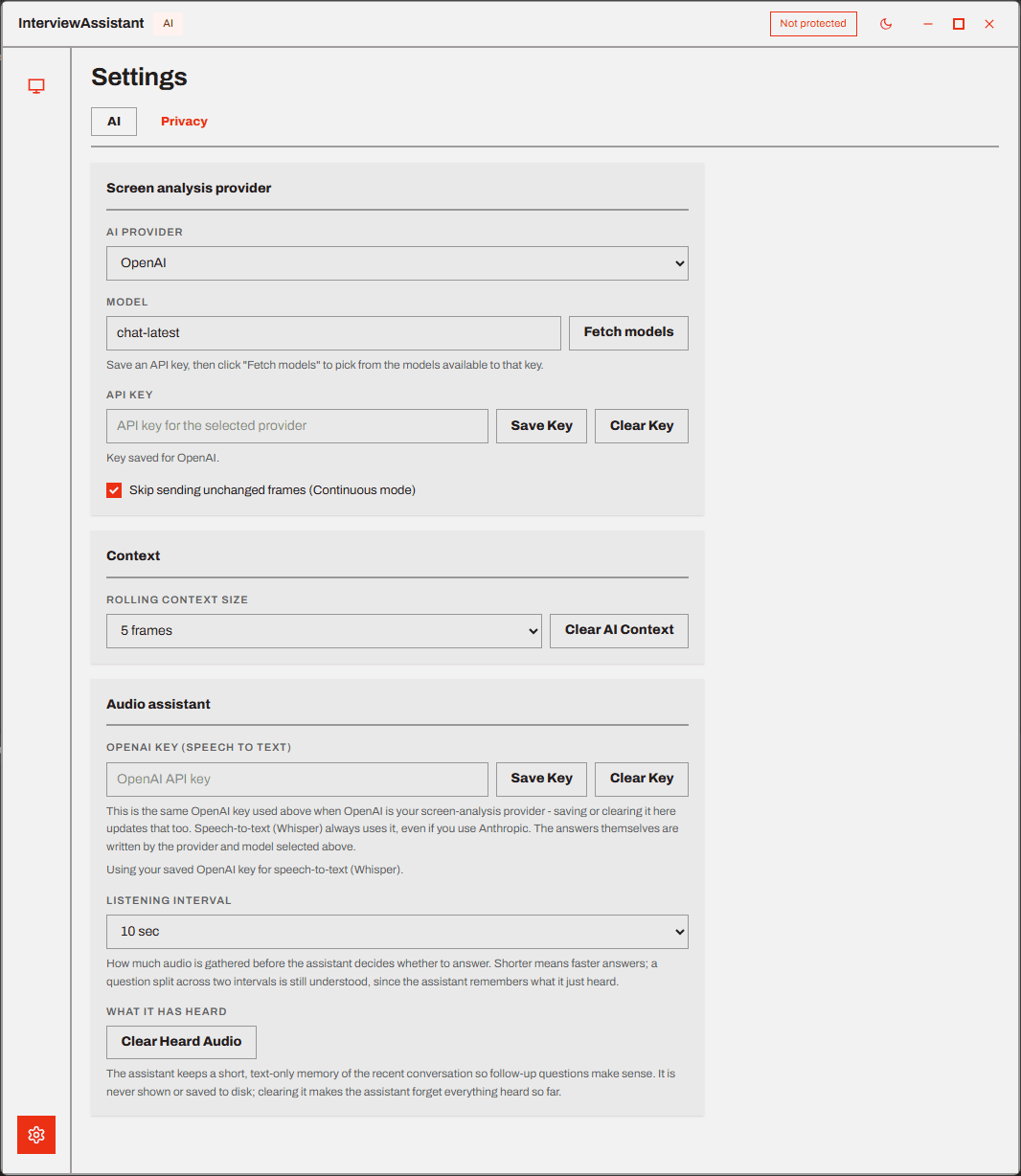Switch to the Privacy tab
The width and height of the screenshot is (1021, 1176).
(184, 122)
